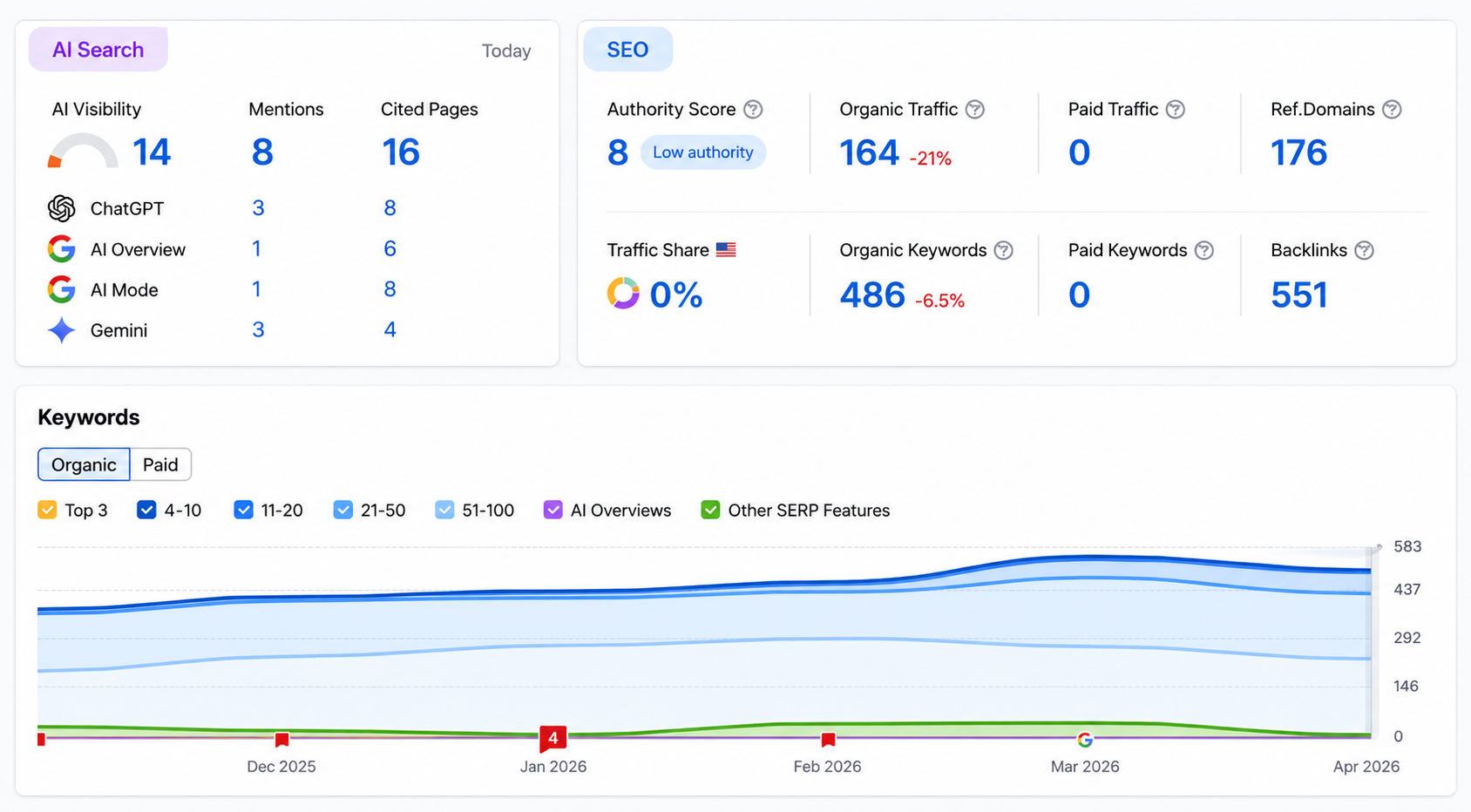Open the Today date selector
This screenshot has width=1471, height=812.
[506, 51]
